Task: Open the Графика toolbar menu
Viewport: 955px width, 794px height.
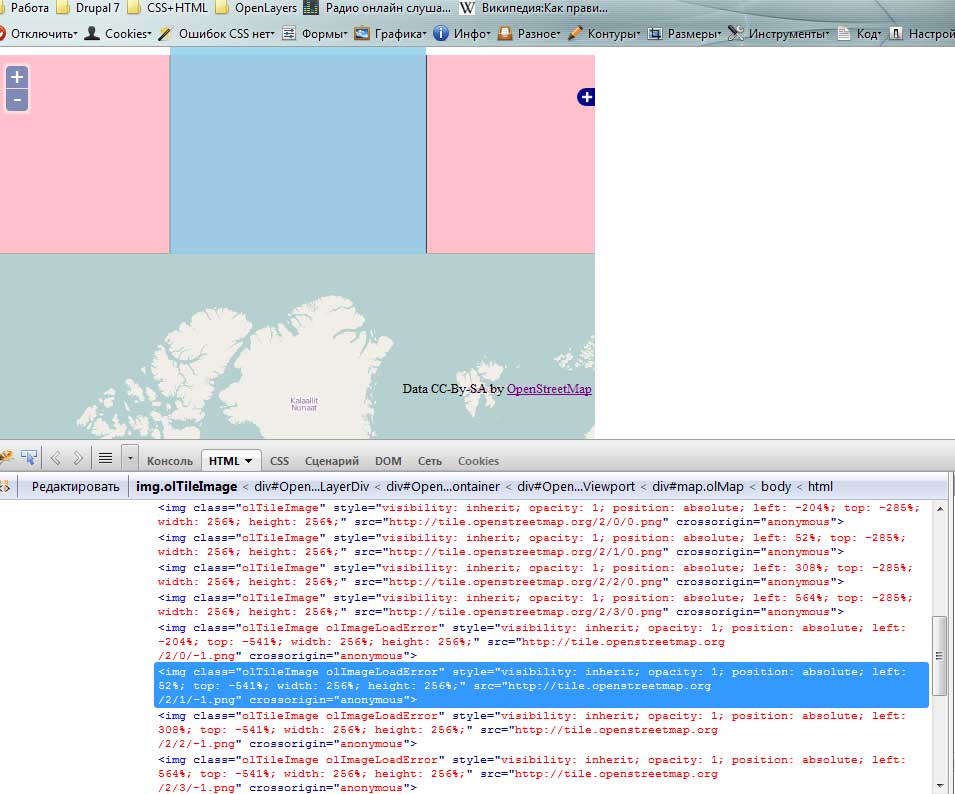Action: 390,33
